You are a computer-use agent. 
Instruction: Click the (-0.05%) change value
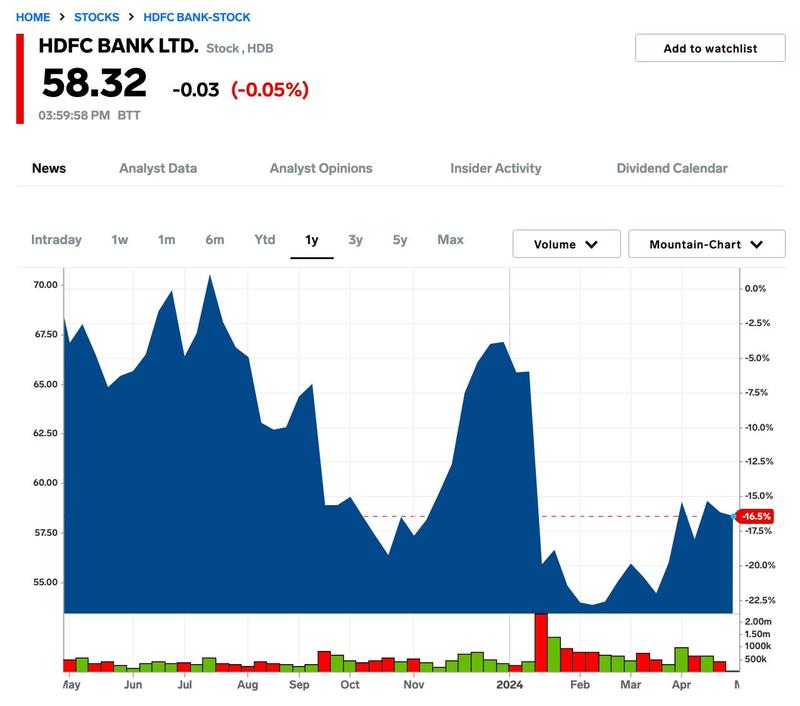[270, 90]
